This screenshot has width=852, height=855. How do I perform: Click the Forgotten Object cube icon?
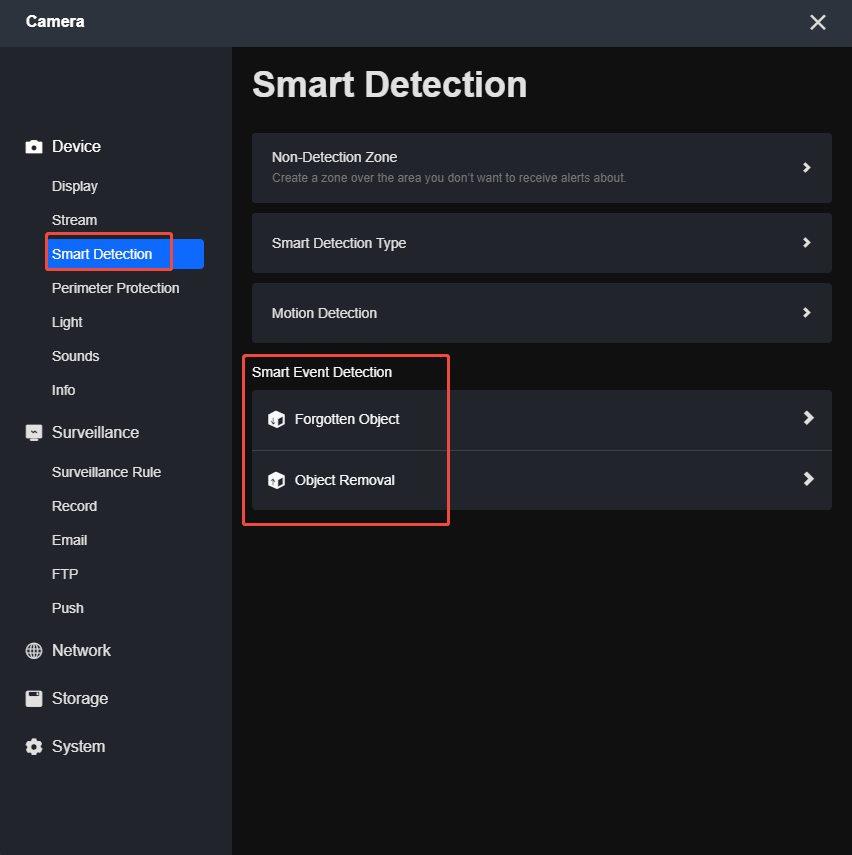pyautogui.click(x=277, y=419)
